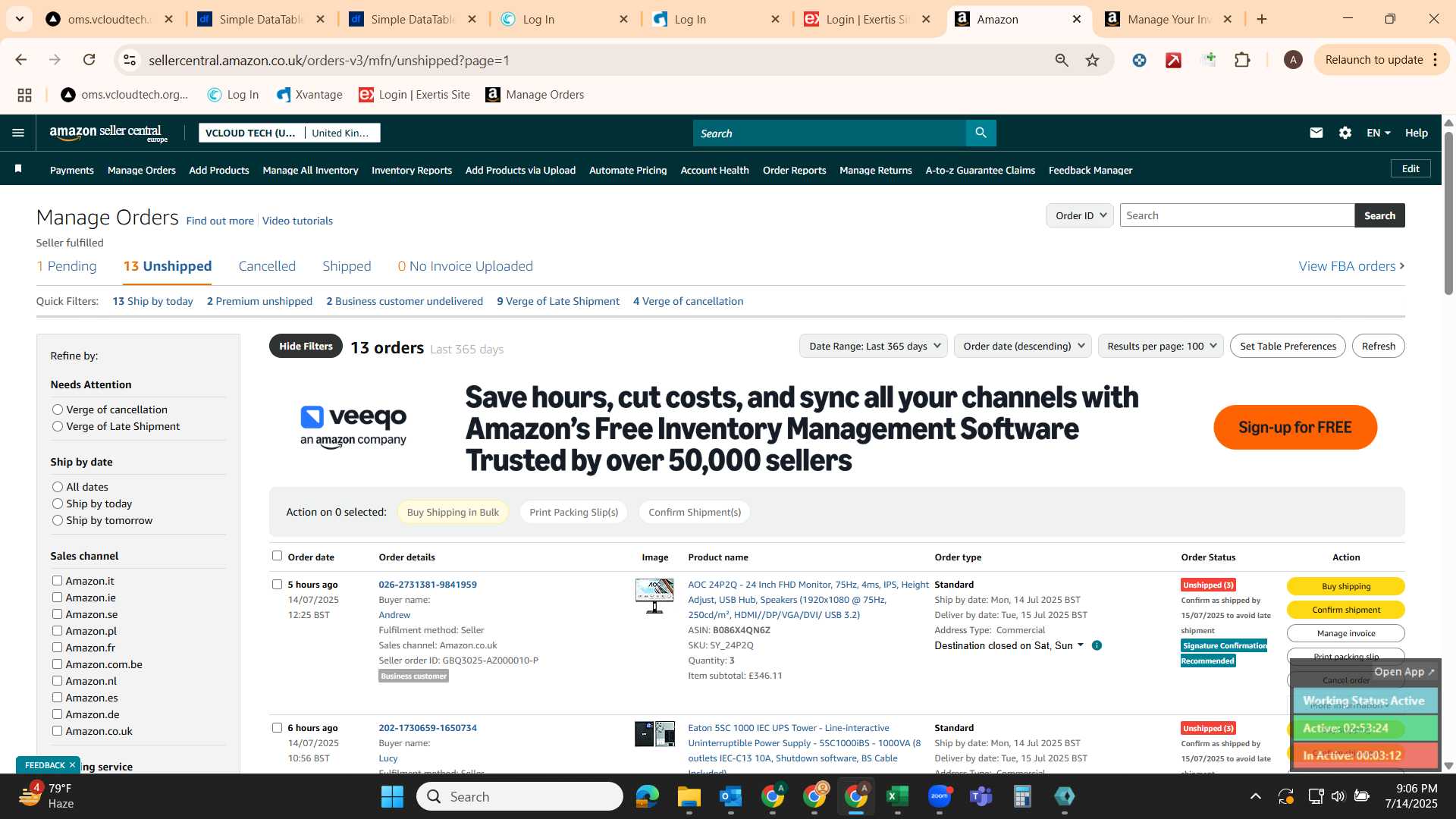Open the Eaton UPS product thumbnail
The height and width of the screenshot is (819, 1456).
654,734
